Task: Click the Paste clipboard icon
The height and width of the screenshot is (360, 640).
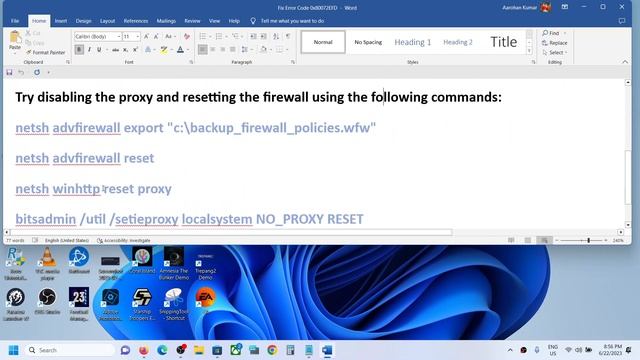Action: pyautogui.click(x=15, y=38)
